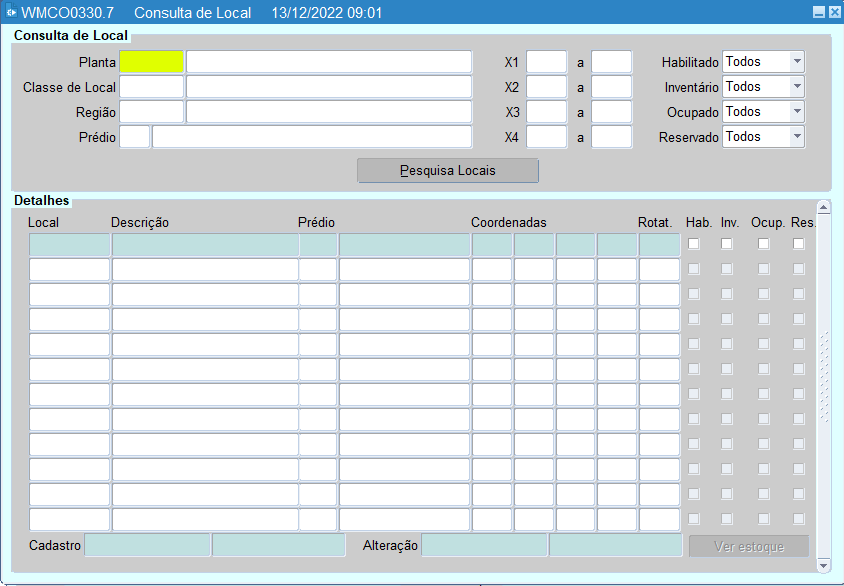The image size is (844, 586).
Task: Click the X3 end value field
Action: tap(611, 112)
